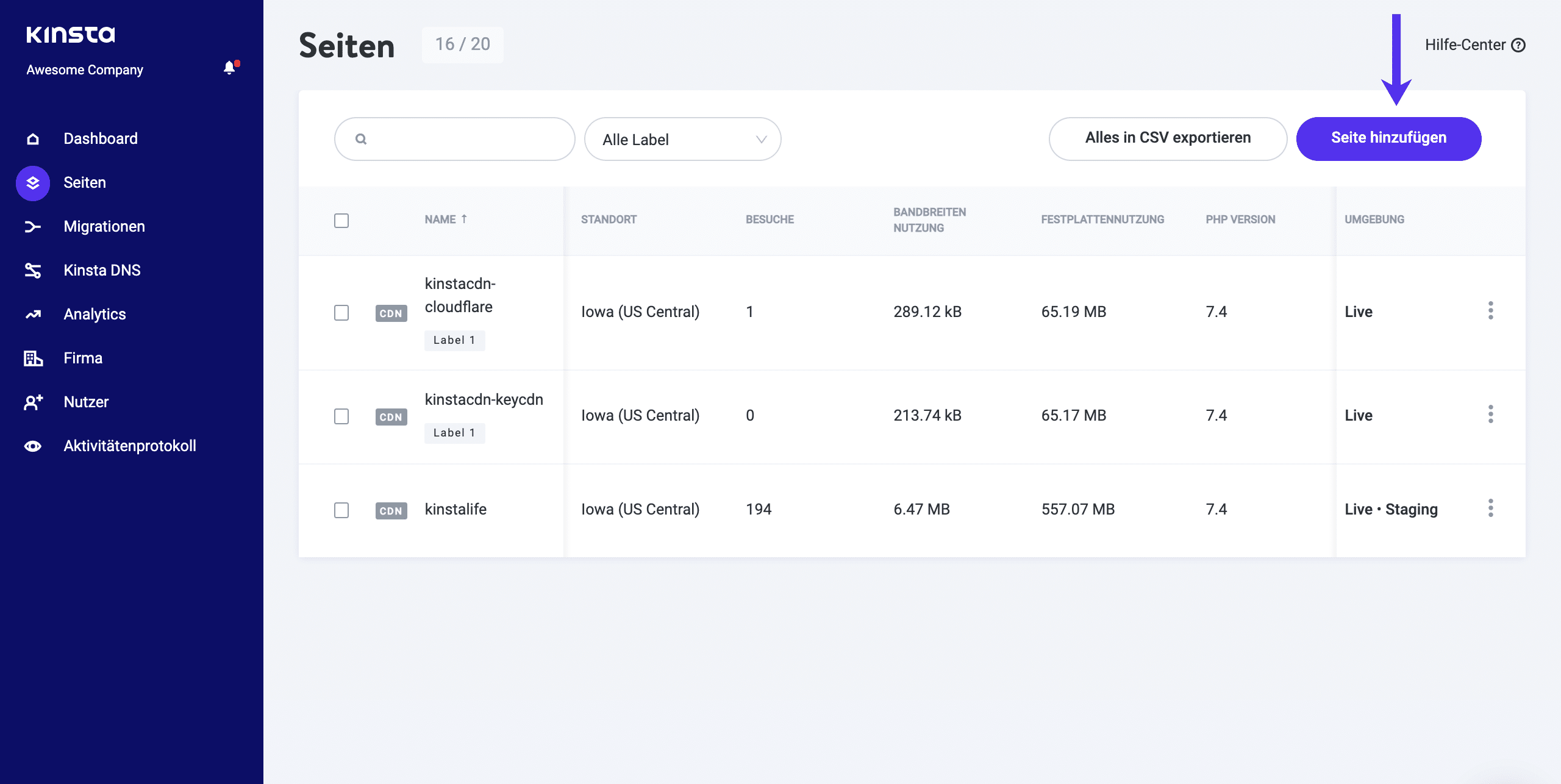Click the Standort column header
Viewport: 1561px width, 784px height.
point(609,219)
